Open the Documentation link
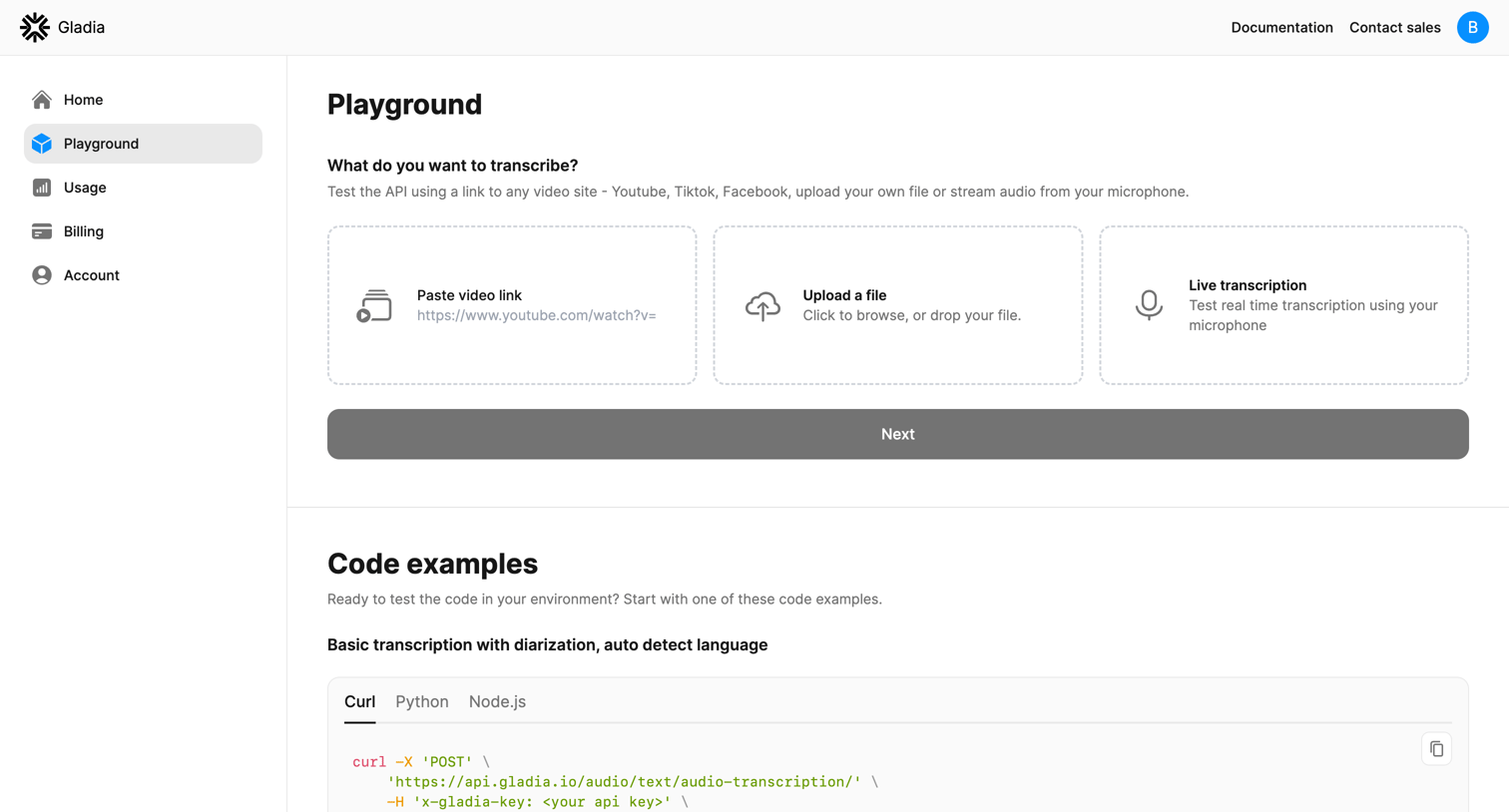The width and height of the screenshot is (1509, 812). tap(1281, 27)
